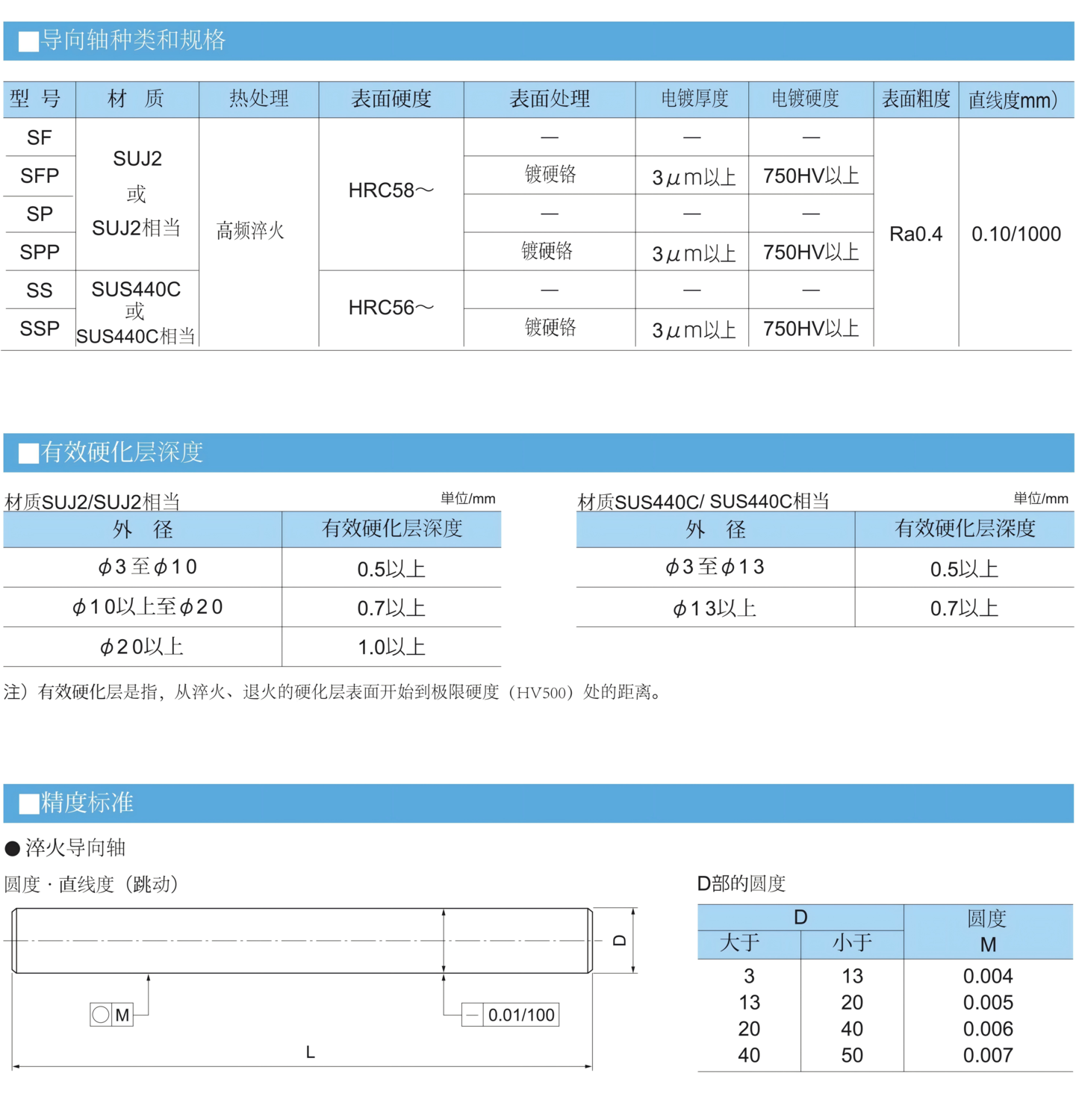Click the 0.01/100 tolerance callout on diagram
1076x1120 pixels.
click(522, 1015)
